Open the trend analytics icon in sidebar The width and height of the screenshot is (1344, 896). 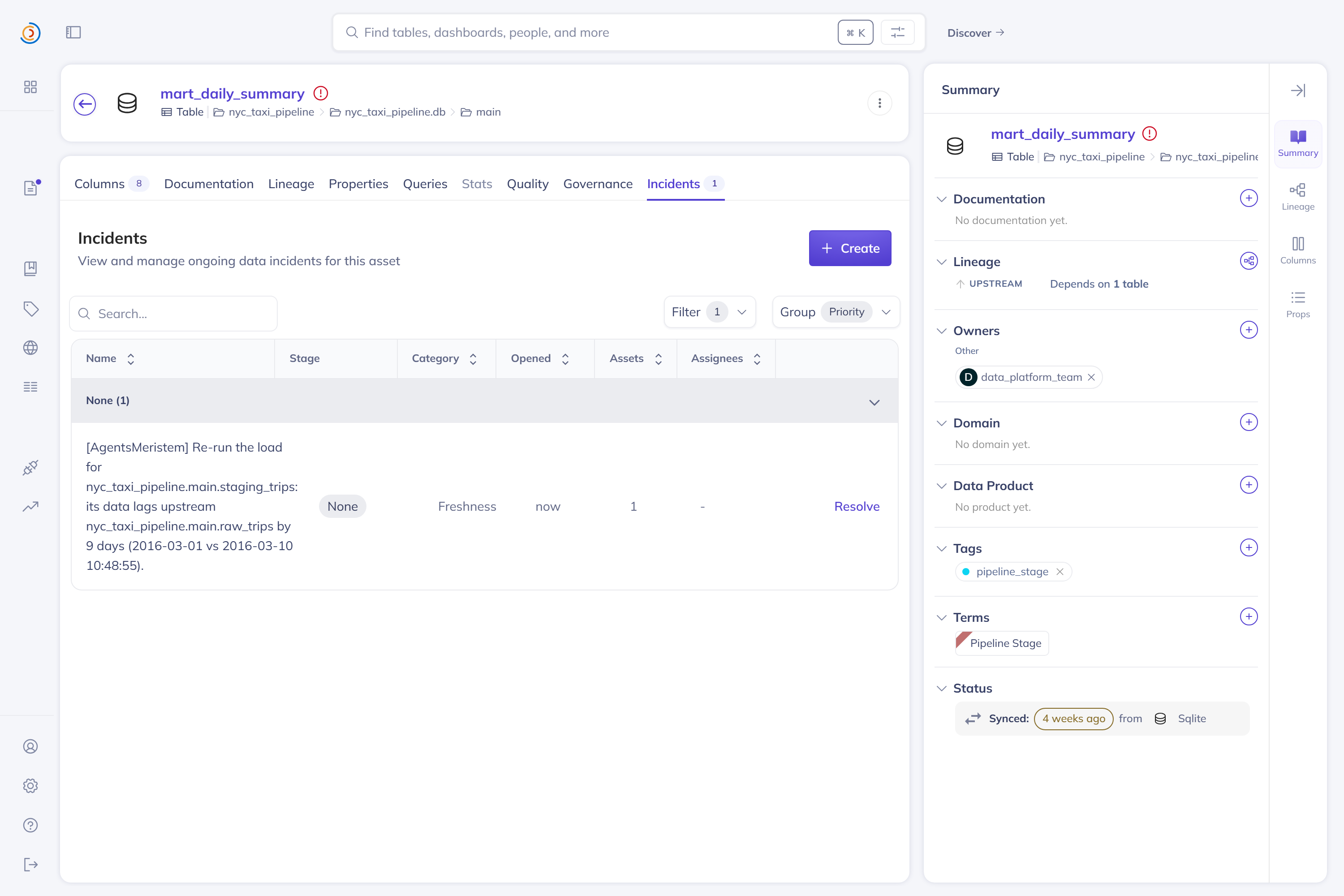click(x=30, y=506)
